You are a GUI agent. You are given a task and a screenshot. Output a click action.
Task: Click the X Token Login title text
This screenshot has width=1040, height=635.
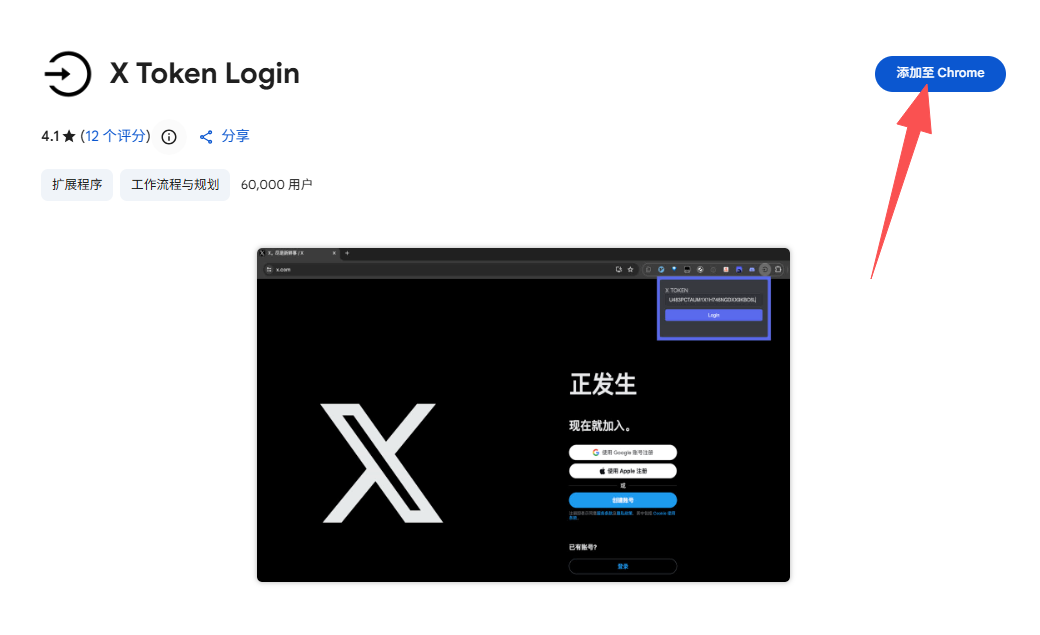[x=204, y=74]
